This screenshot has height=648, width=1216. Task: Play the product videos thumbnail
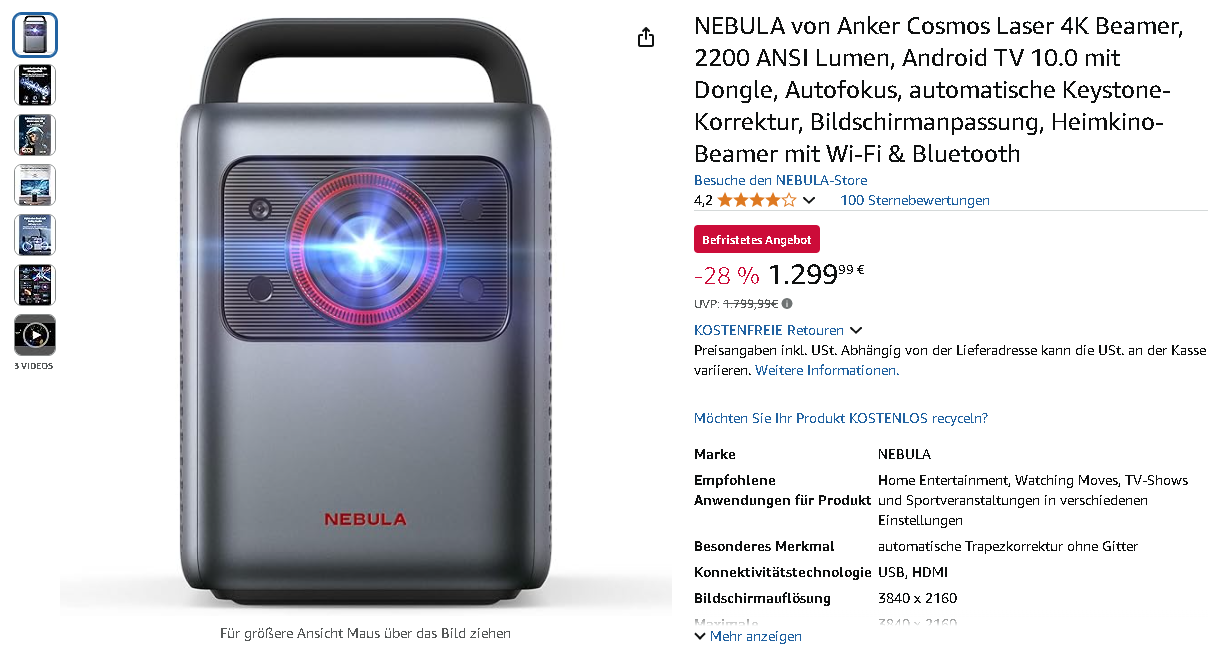point(35,335)
